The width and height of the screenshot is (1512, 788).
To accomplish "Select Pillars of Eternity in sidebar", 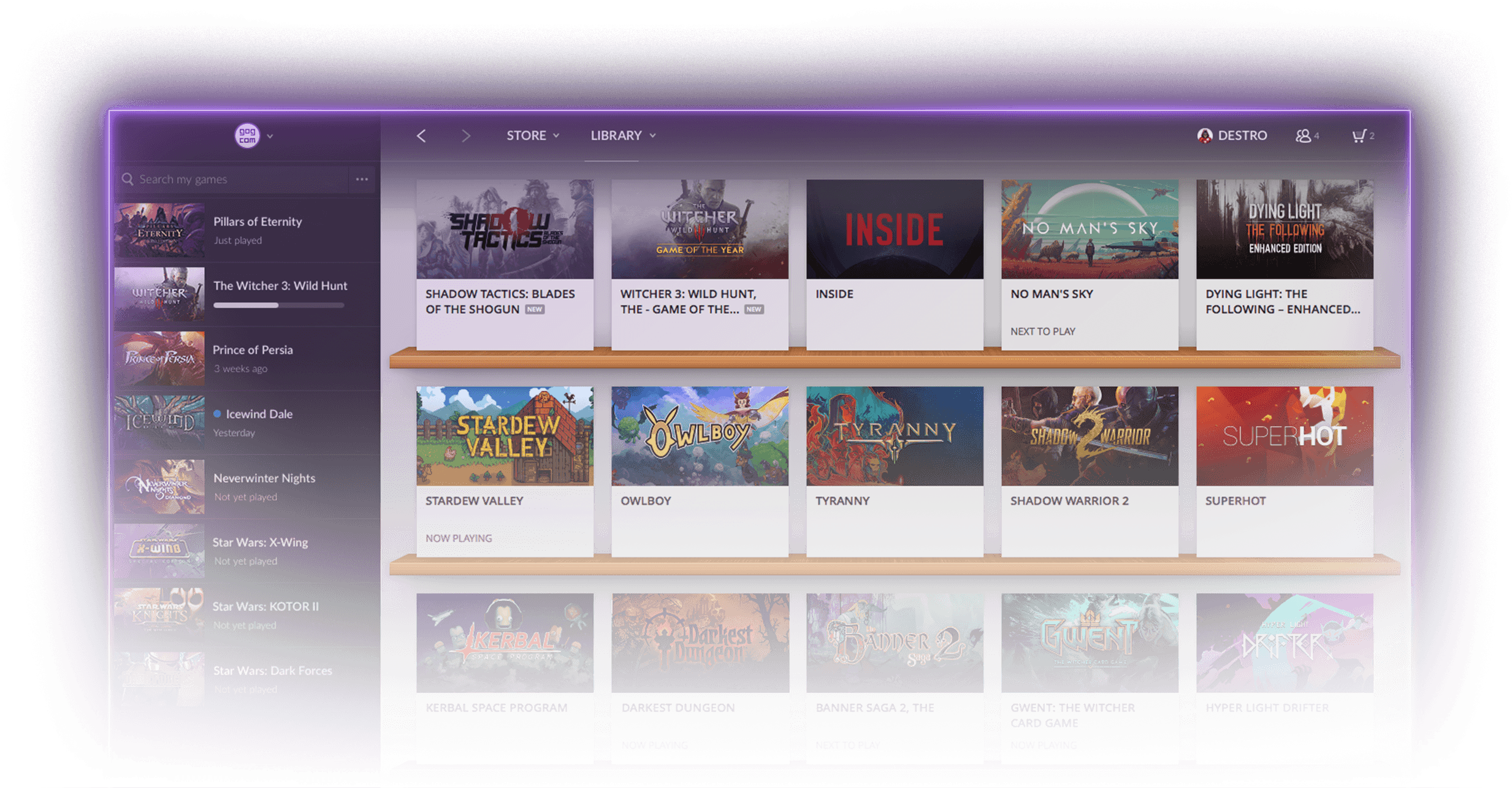I will pyautogui.click(x=247, y=231).
